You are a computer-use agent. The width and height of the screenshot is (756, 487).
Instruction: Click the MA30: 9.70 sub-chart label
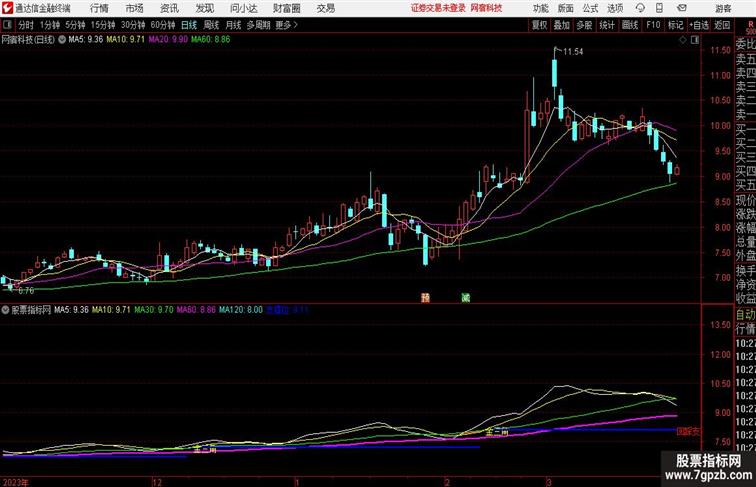(x=153, y=310)
